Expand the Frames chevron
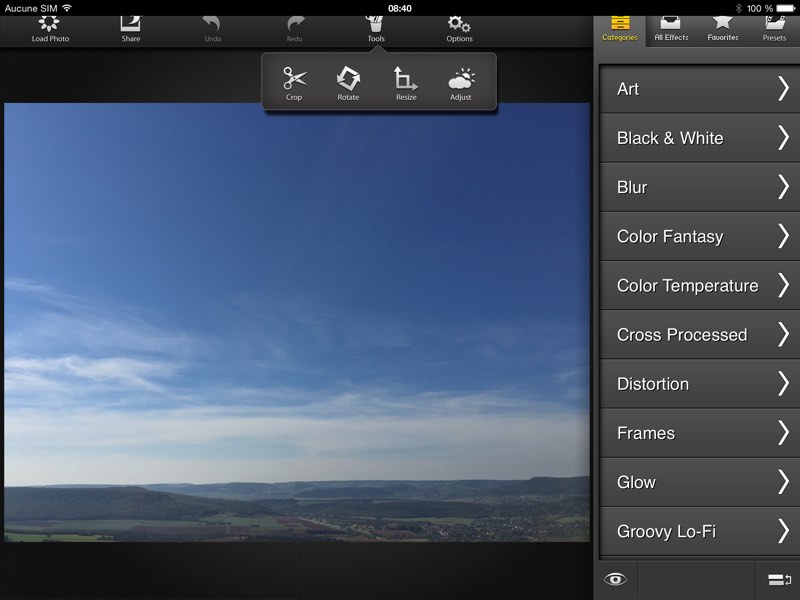The height and width of the screenshot is (600, 800). (x=784, y=433)
